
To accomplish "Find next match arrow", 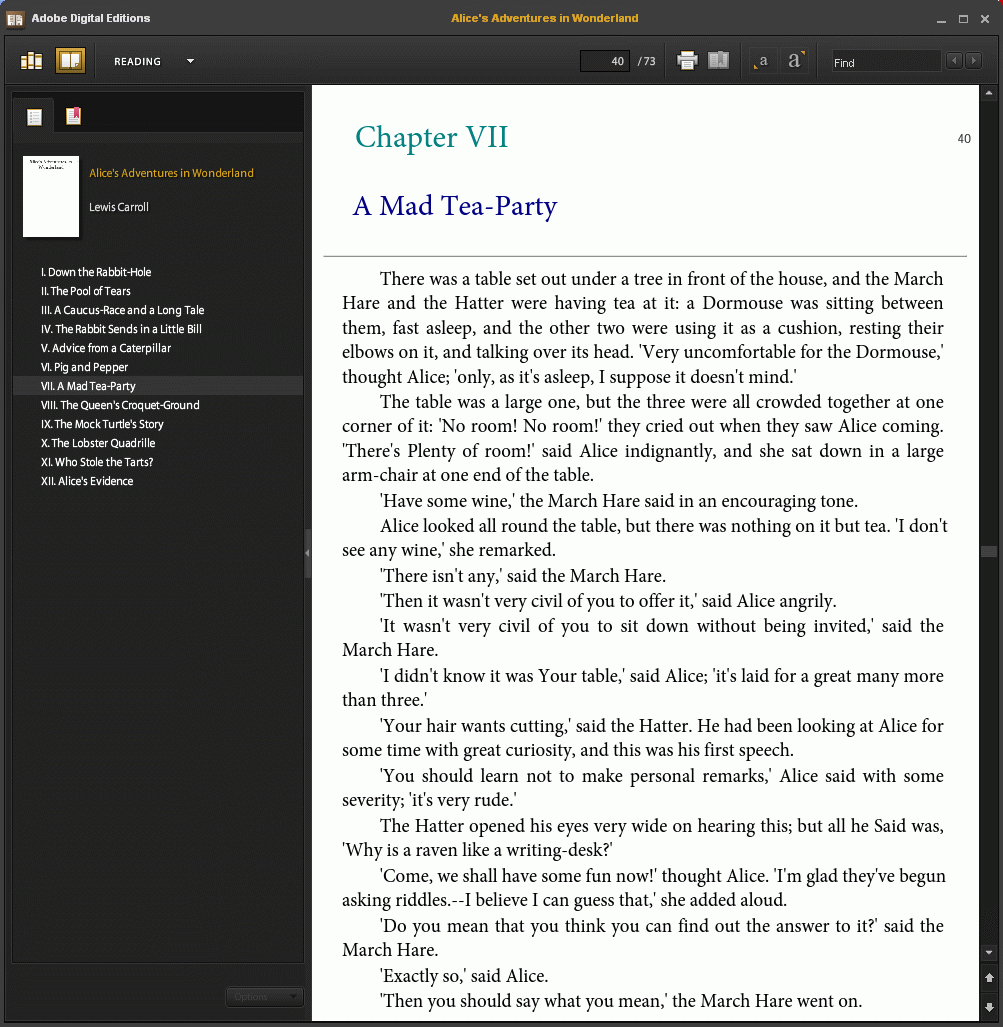I will coord(974,61).
